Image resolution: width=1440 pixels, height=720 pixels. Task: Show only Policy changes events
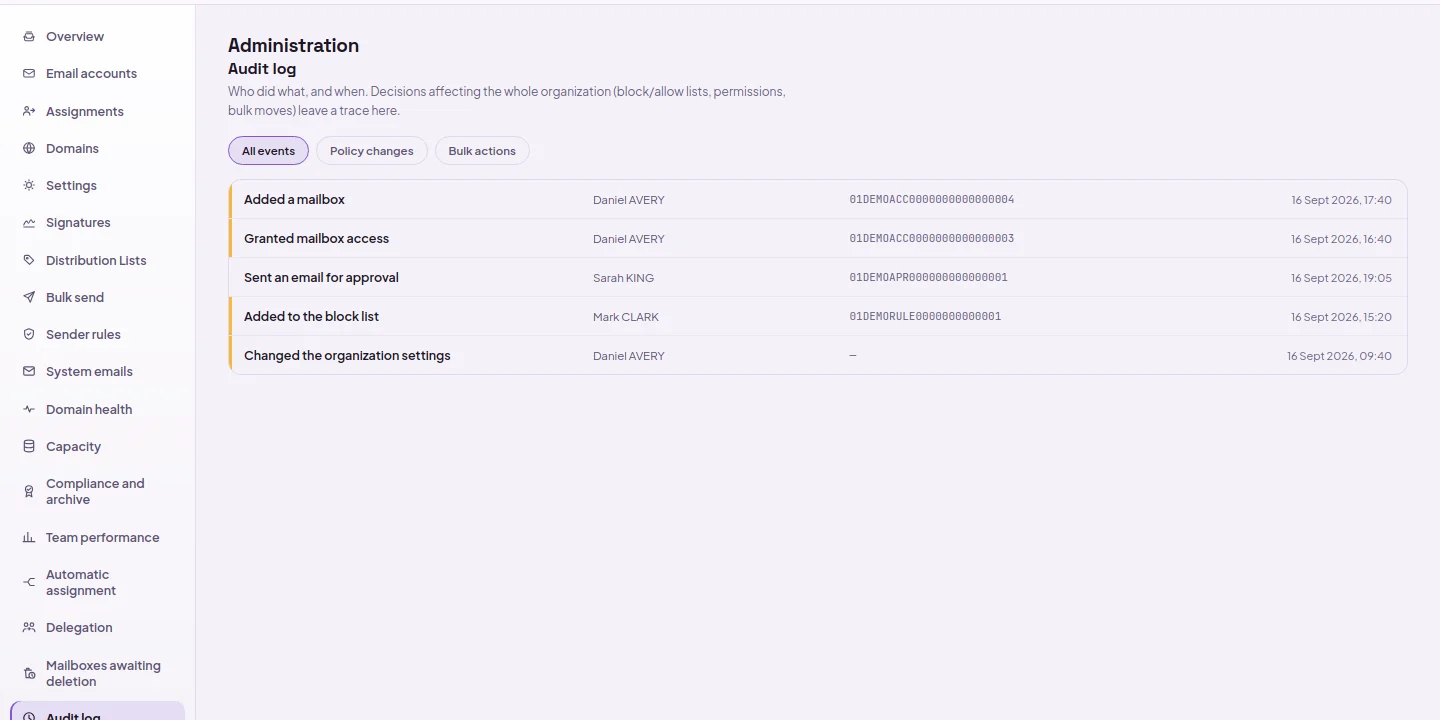coord(372,151)
